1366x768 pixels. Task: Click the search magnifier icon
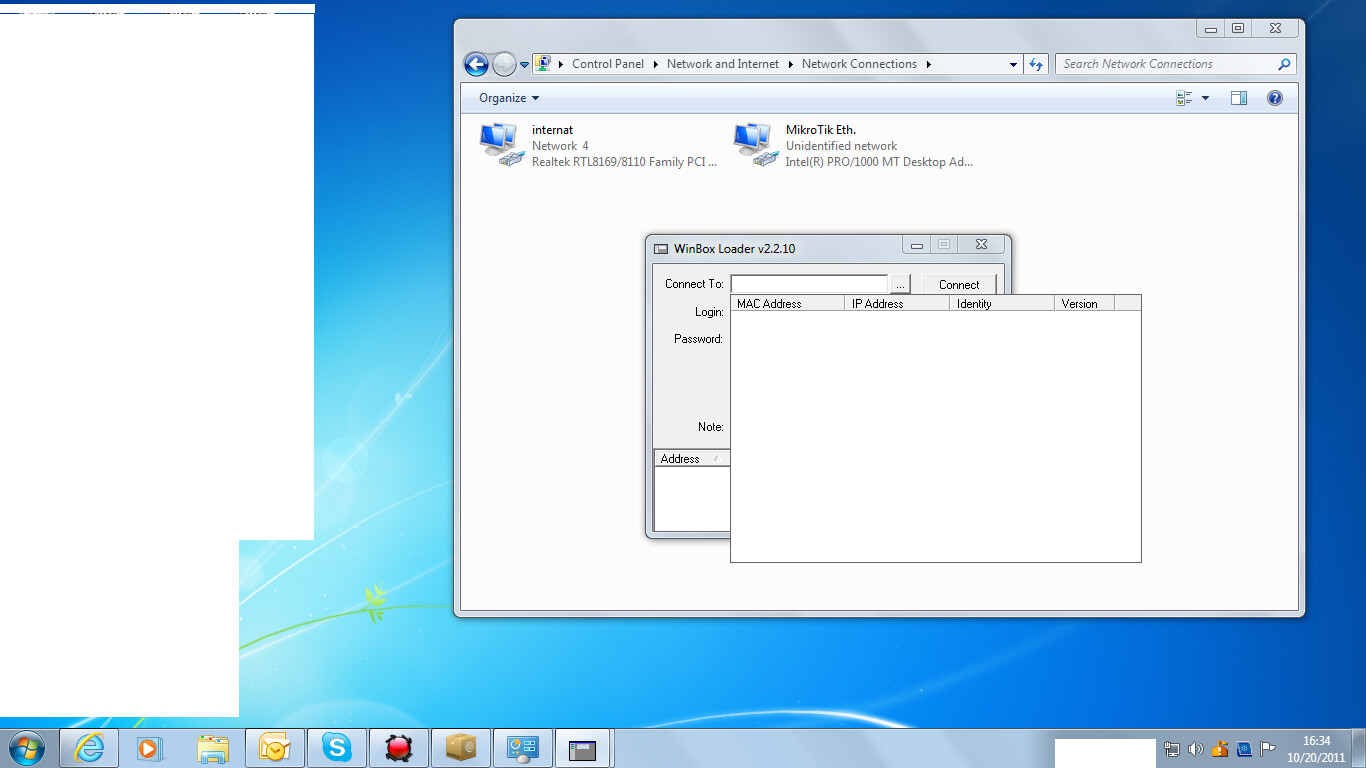[1285, 64]
